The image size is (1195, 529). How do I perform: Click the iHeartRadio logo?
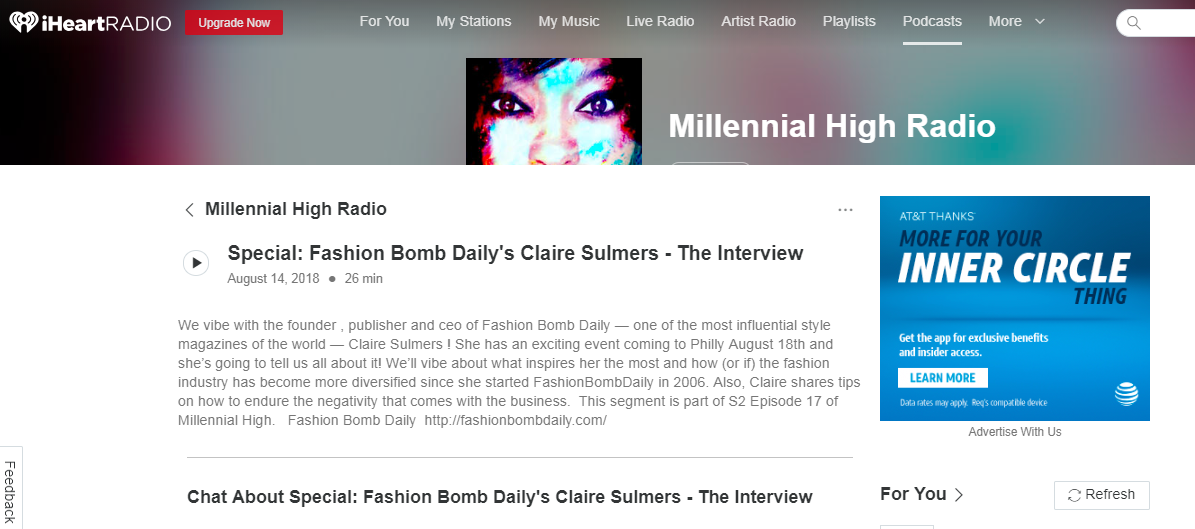(x=90, y=23)
